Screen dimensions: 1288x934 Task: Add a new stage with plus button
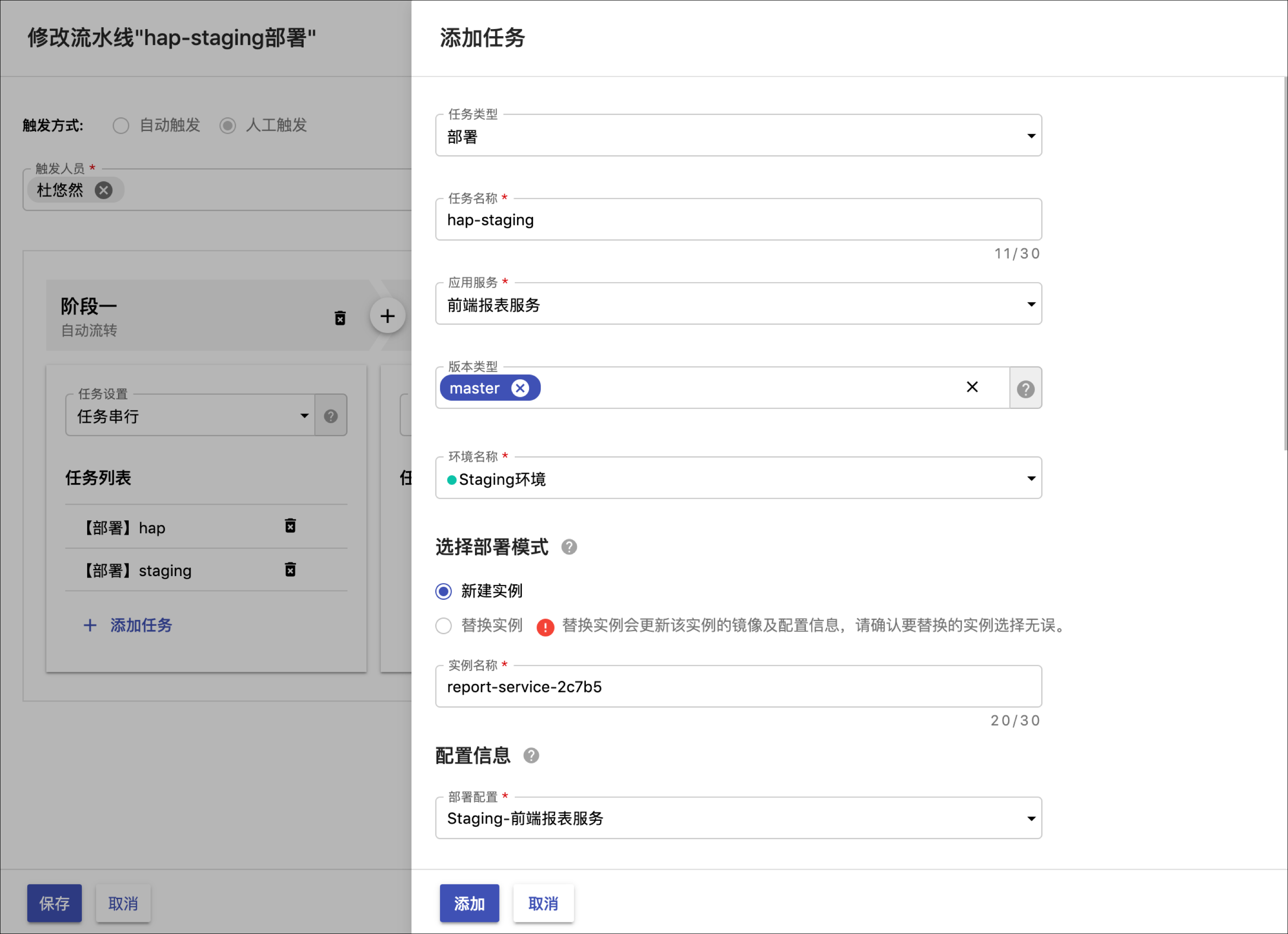pyautogui.click(x=387, y=316)
